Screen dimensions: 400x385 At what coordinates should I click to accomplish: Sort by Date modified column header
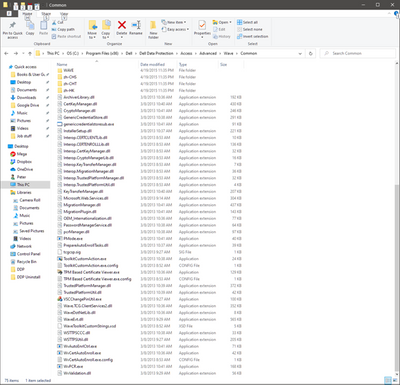click(x=152, y=64)
